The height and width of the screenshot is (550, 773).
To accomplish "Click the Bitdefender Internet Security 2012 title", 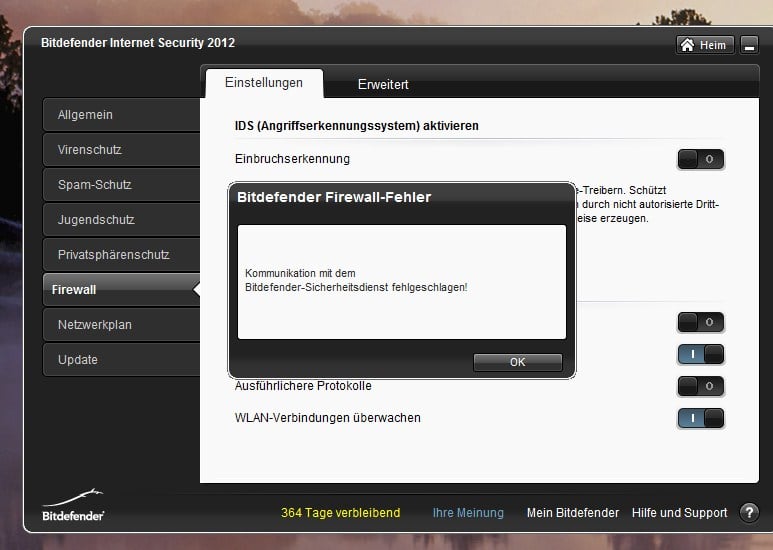I will point(138,43).
